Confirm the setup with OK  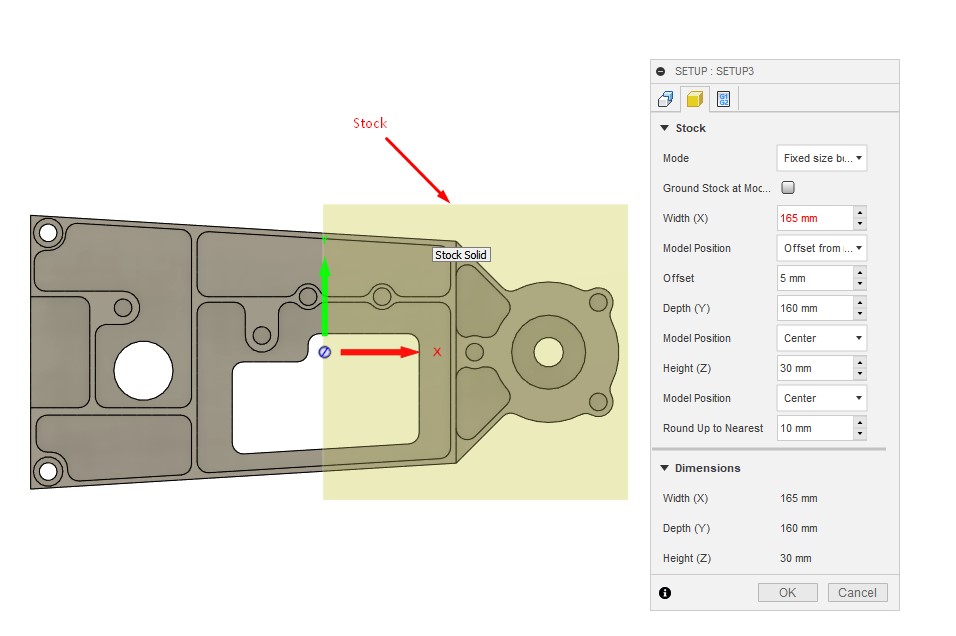tap(787, 592)
